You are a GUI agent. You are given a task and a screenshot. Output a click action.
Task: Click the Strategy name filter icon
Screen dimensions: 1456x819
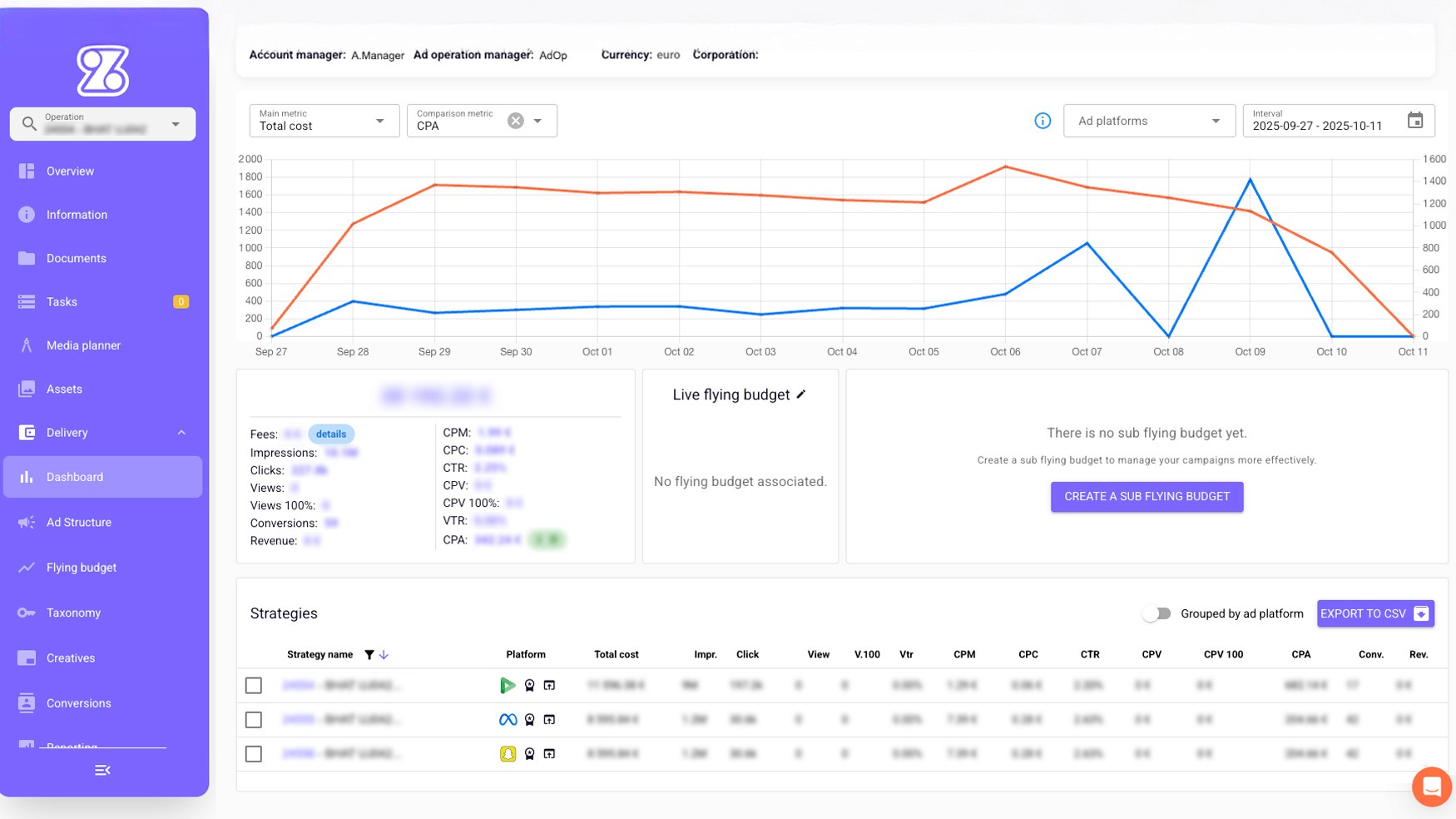point(369,655)
